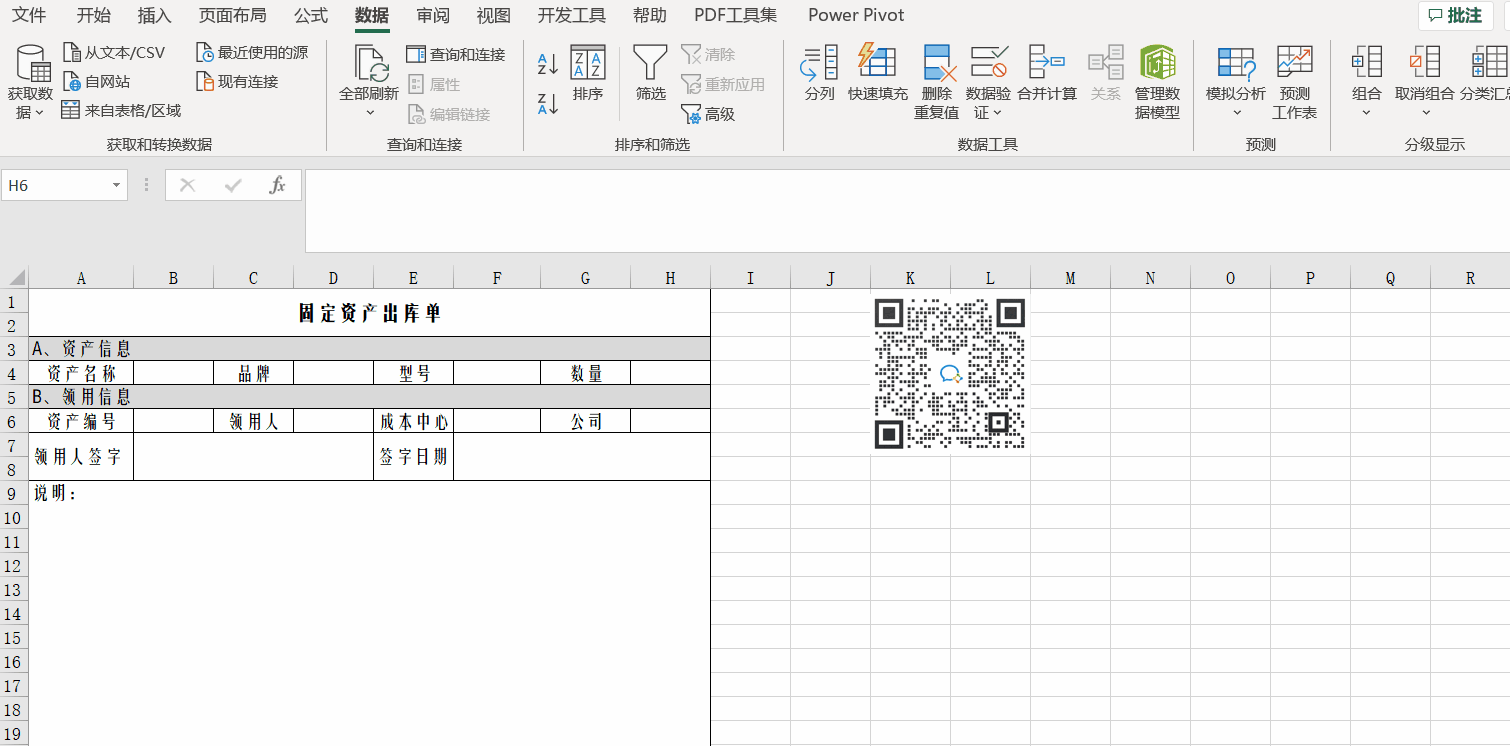Import data with 从文本/CSV
Viewport: 1510px width, 746px height.
coord(113,53)
